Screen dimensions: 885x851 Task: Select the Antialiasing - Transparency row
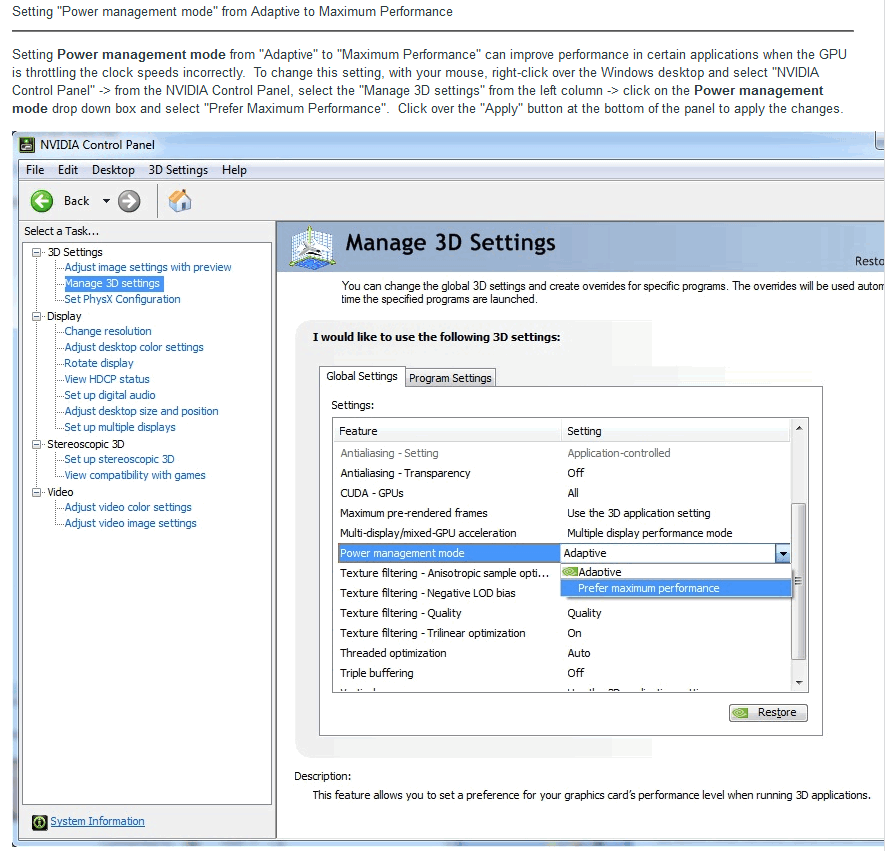[564, 473]
